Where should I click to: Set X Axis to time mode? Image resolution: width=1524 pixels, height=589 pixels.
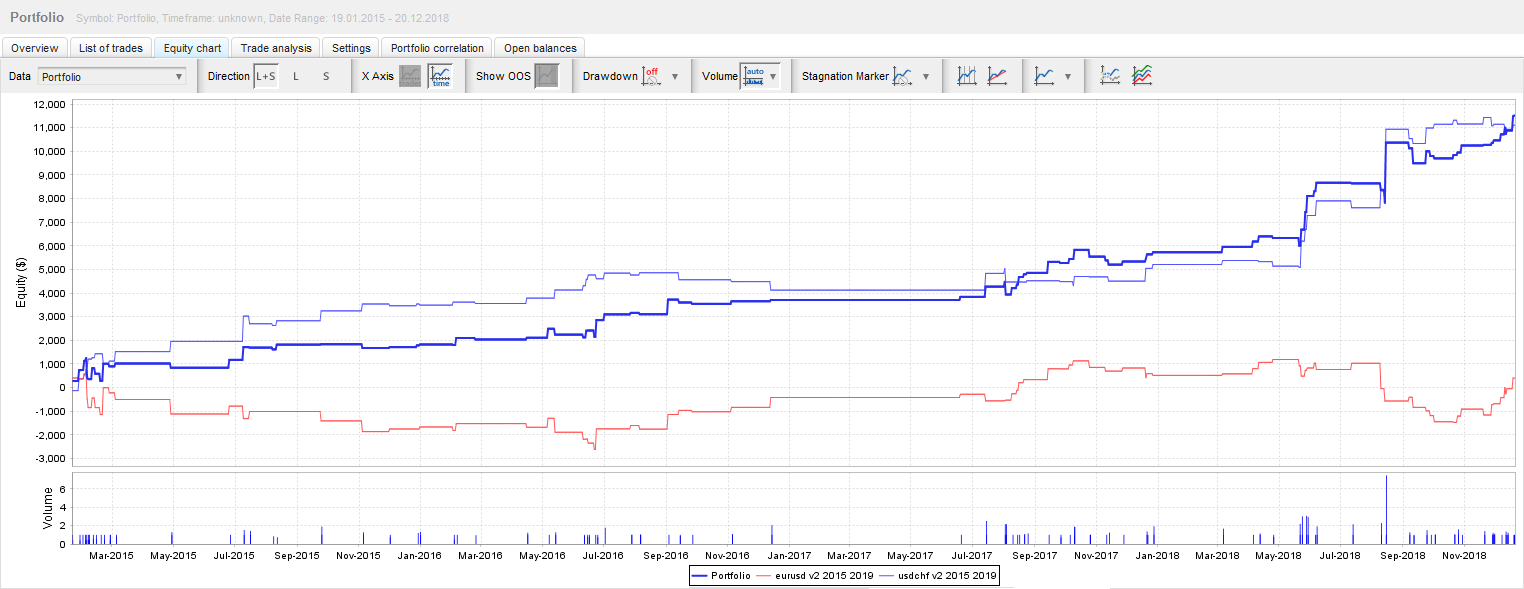tap(440, 76)
